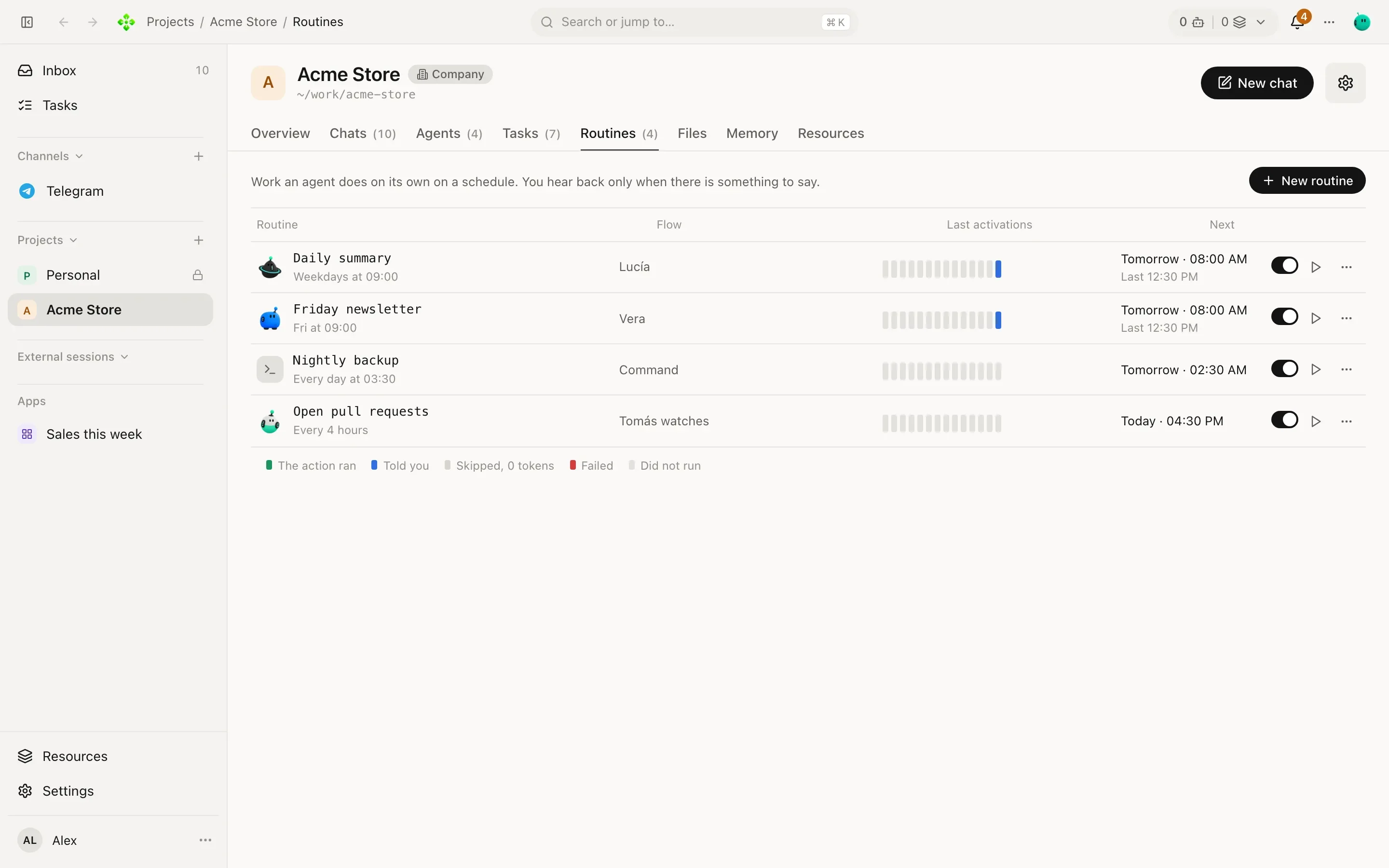This screenshot has width=1389, height=868.
Task: Open the notifications bell
Action: coord(1297,22)
